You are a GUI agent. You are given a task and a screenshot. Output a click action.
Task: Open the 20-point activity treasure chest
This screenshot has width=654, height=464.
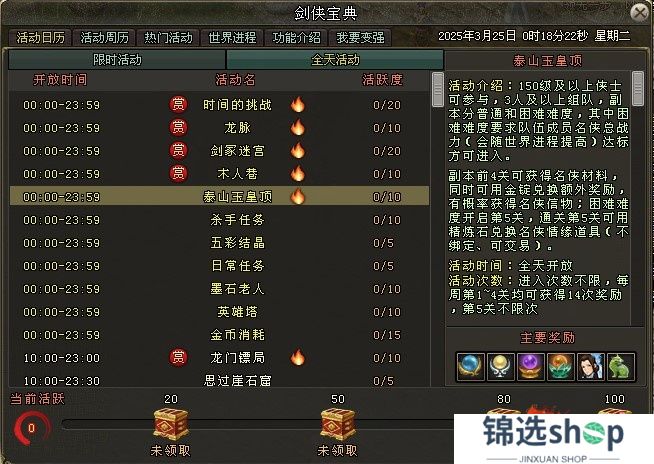point(171,424)
